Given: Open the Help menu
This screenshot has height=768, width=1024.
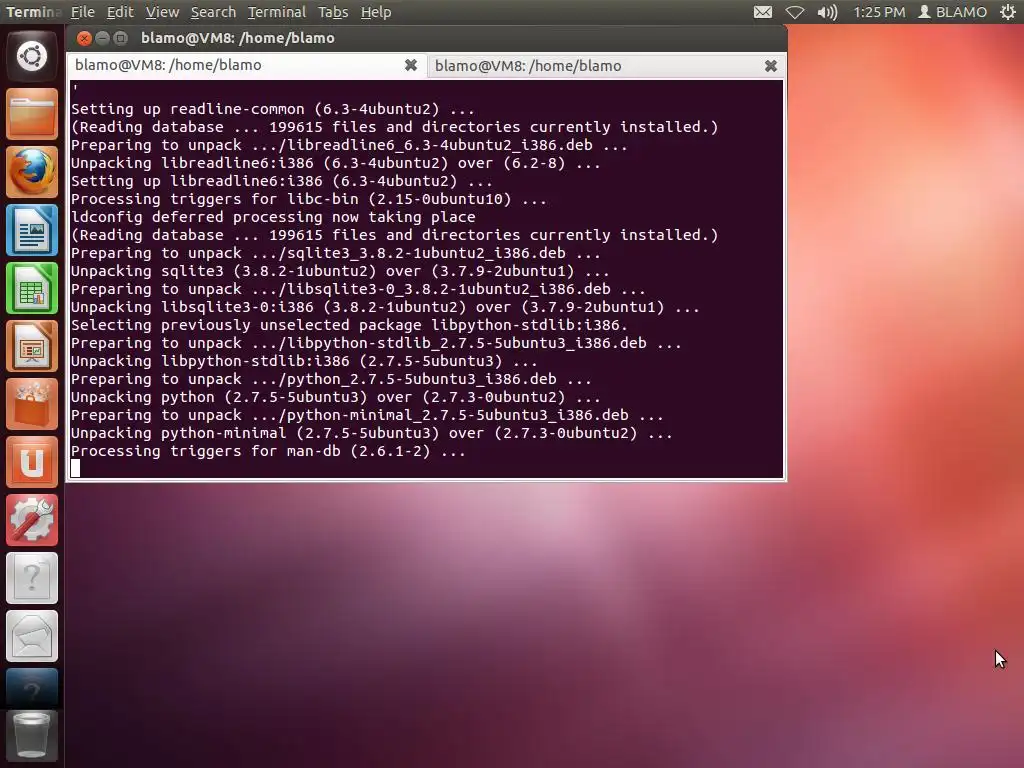Looking at the screenshot, I should tap(376, 12).
